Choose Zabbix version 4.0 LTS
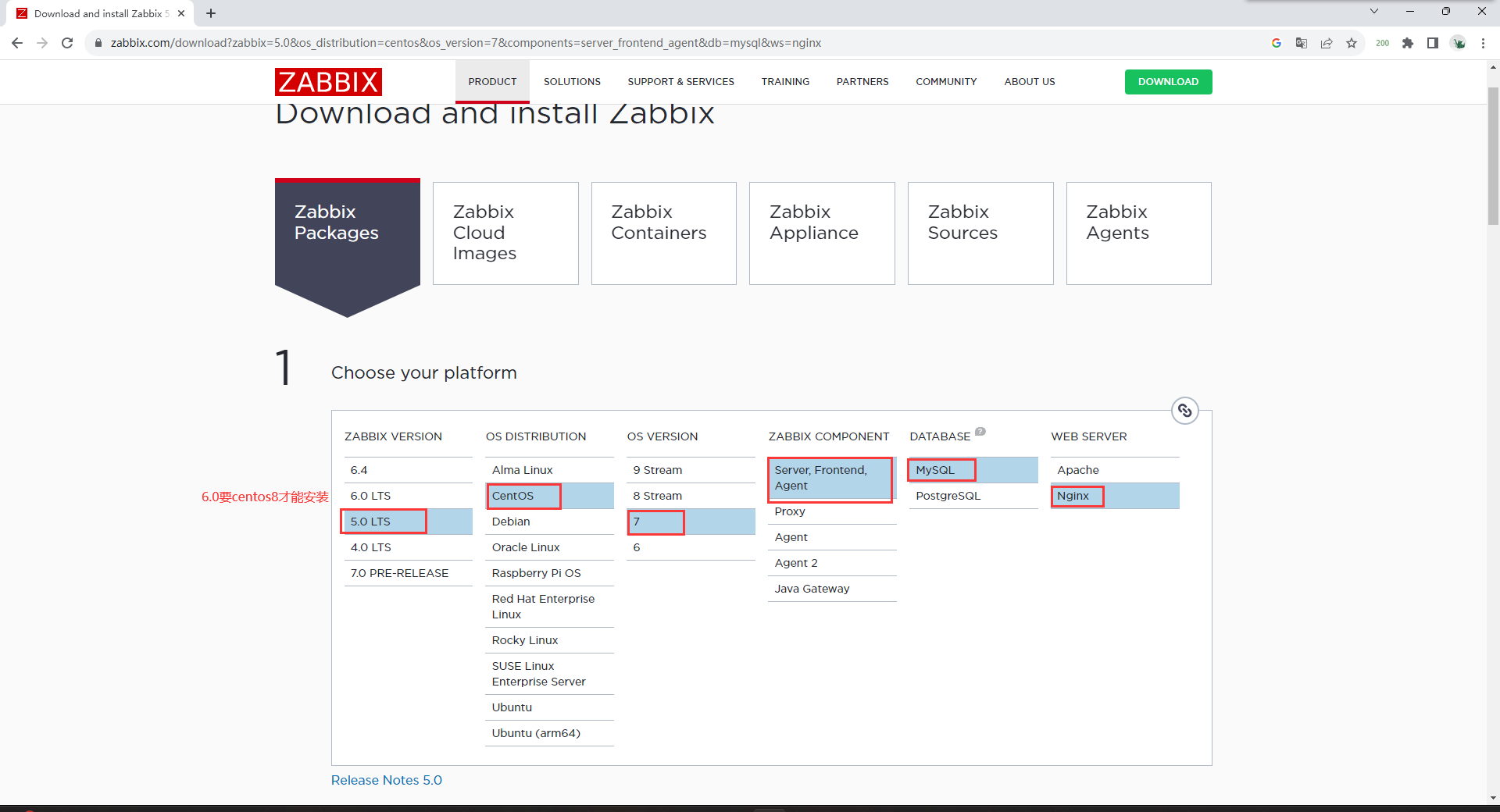 point(408,547)
